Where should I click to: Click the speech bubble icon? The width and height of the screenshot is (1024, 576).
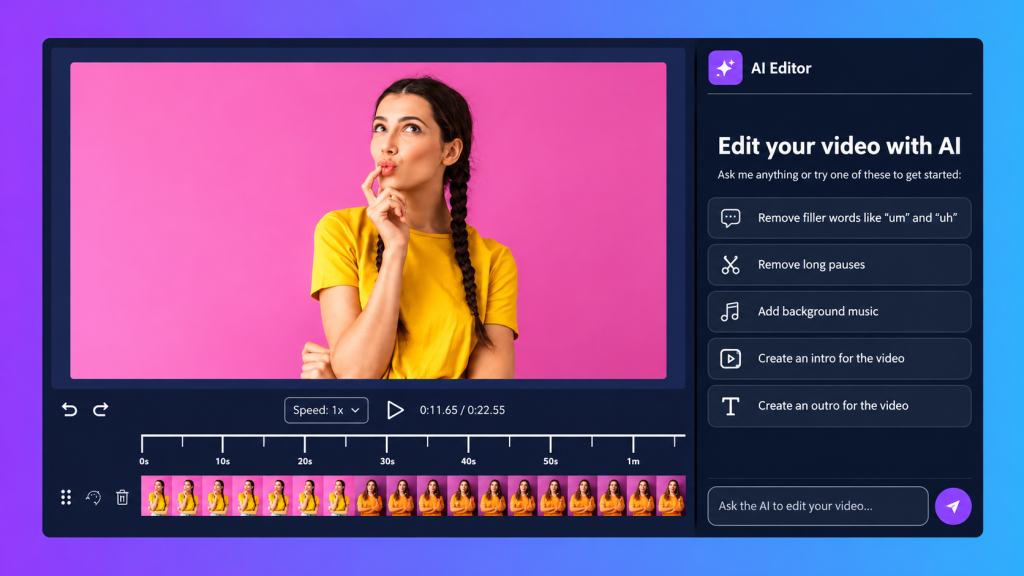[x=730, y=217]
